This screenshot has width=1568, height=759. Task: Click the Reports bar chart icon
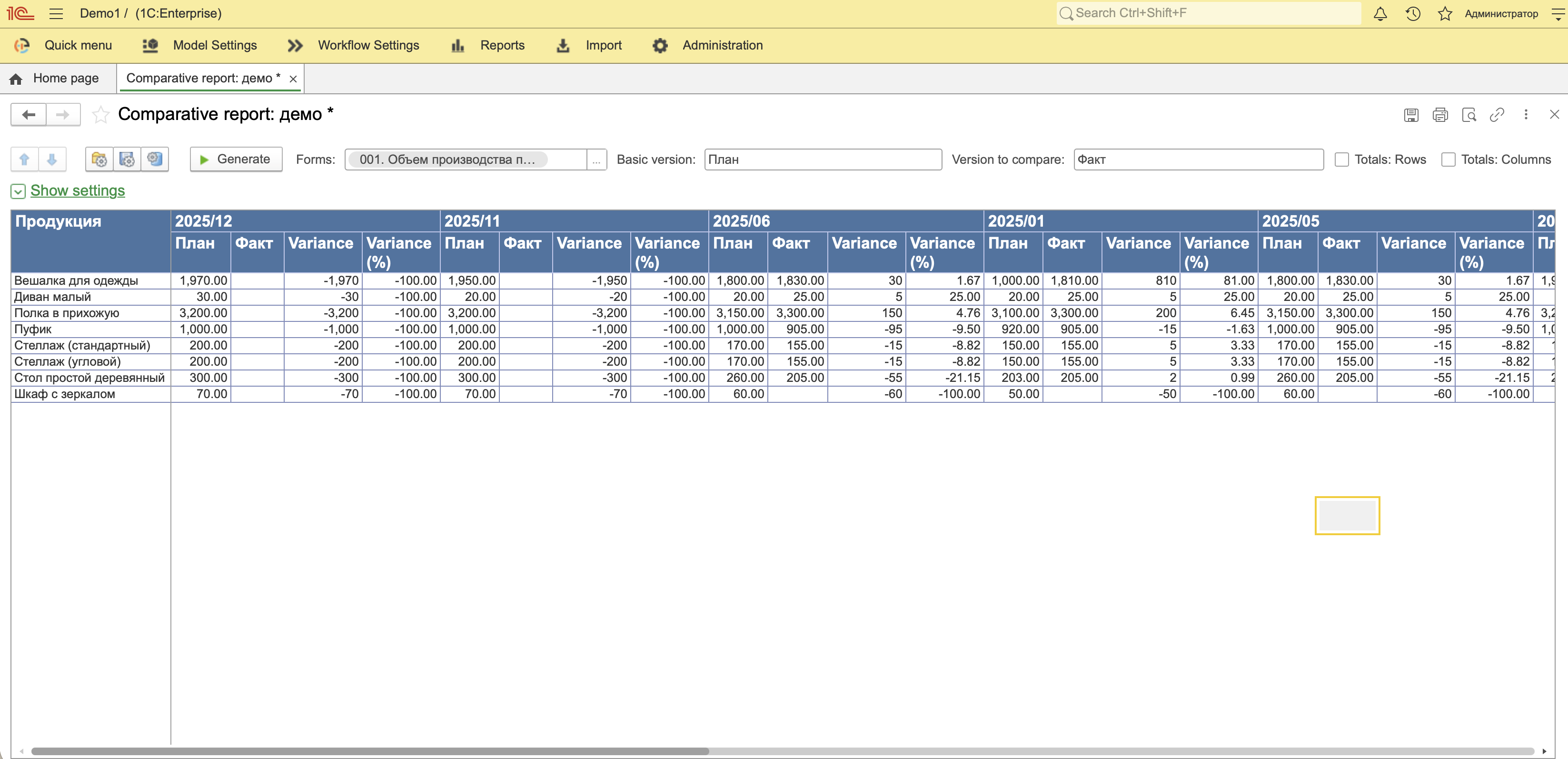[x=458, y=46]
